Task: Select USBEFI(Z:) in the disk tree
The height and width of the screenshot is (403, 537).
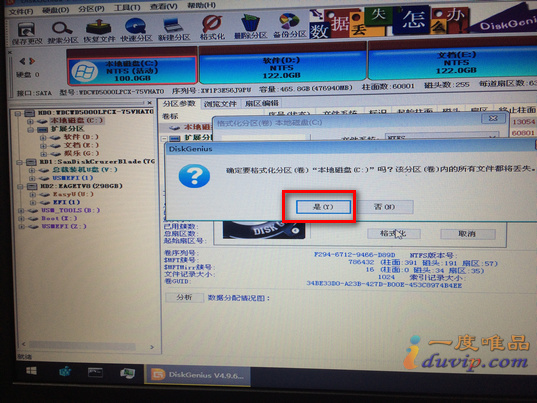Action: tap(64, 226)
